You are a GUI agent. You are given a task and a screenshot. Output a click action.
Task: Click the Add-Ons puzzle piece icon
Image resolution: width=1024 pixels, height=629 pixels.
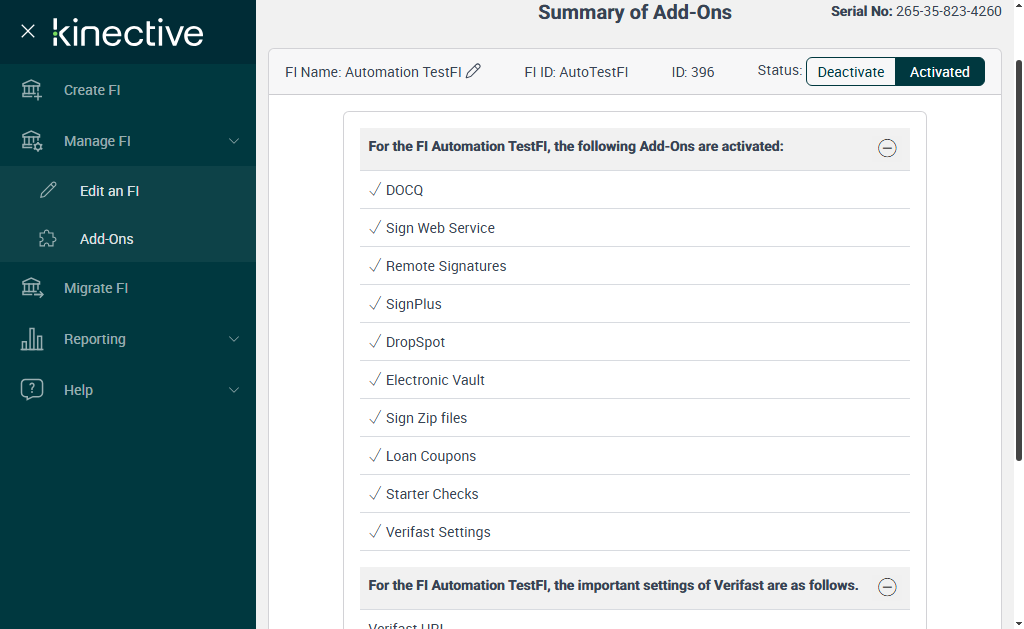click(x=48, y=239)
